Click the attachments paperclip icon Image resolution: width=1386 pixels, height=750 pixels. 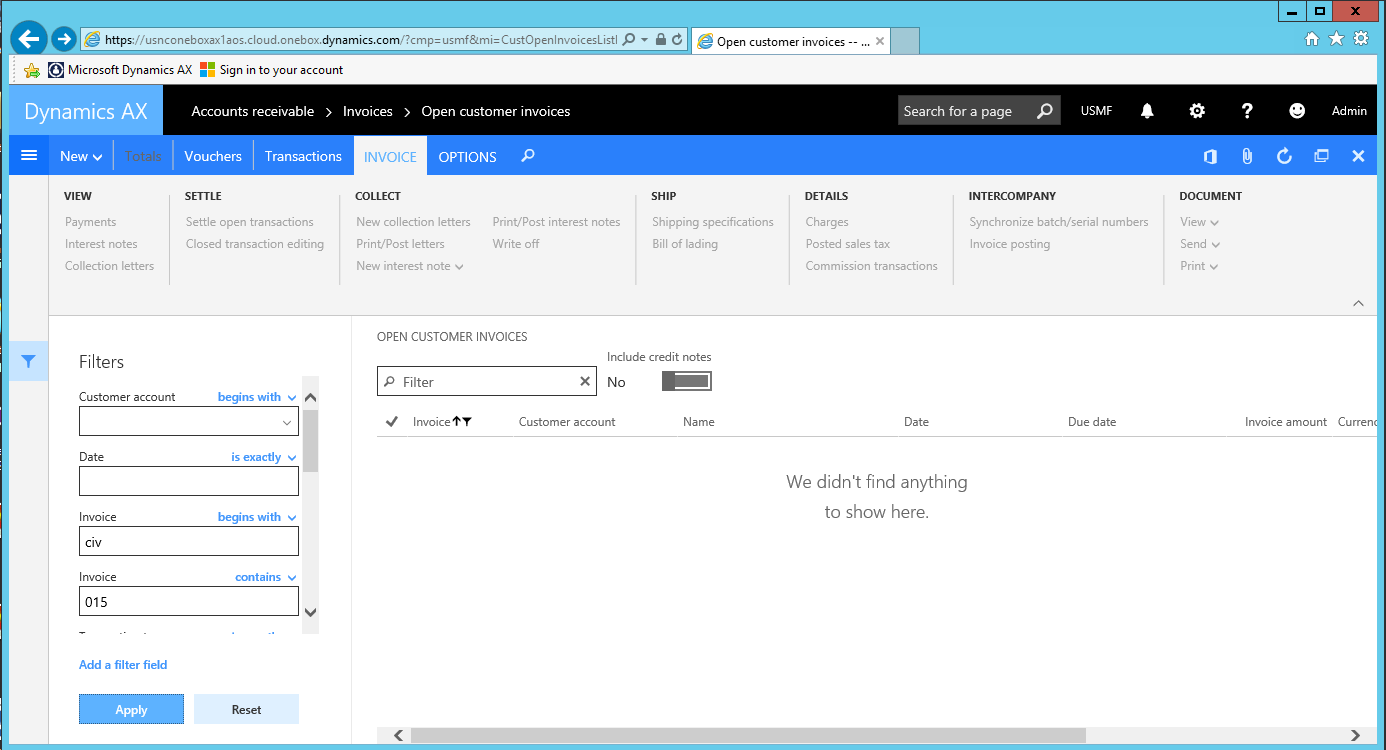pyautogui.click(x=1247, y=156)
